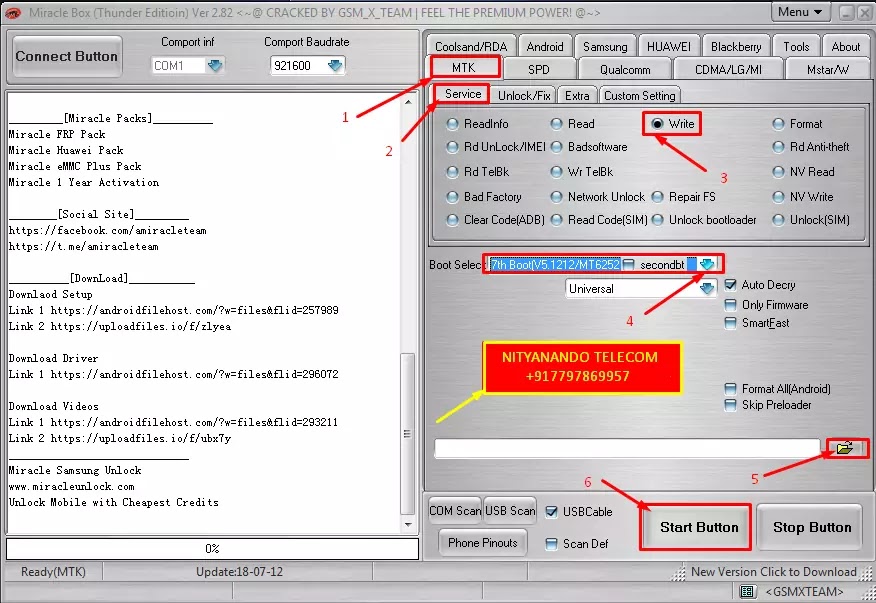Viewport: 876px width, 603px height.
Task: Open the CDMA/LG/MI tab
Action: tap(728, 69)
